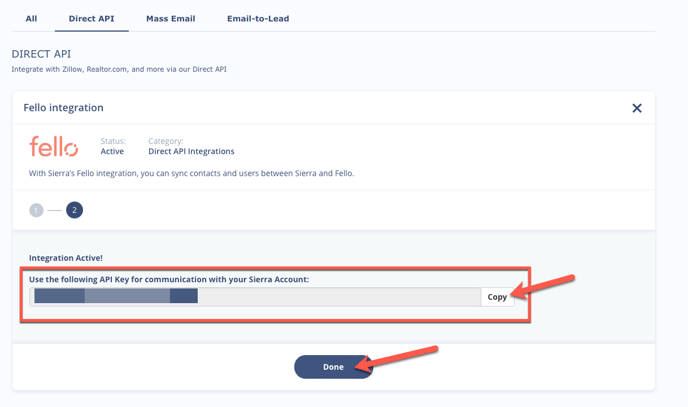
Task: Click the DIRECT API section heading
Action: 41,54
